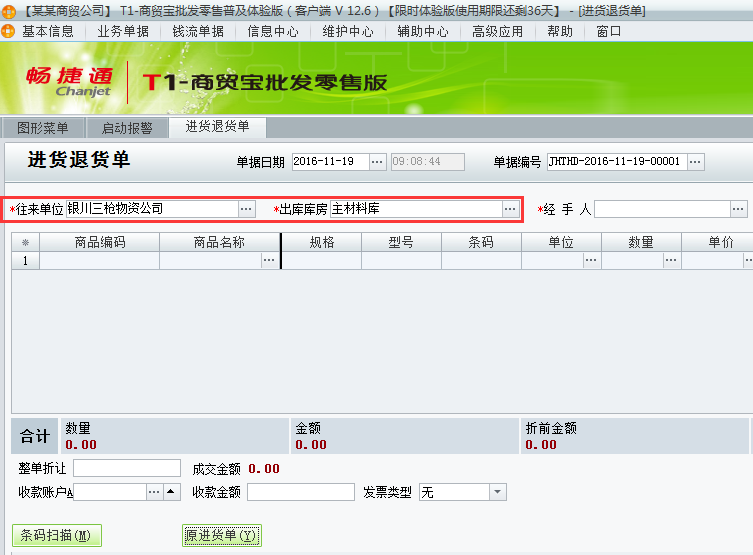753x555 pixels.
Task: Click the 单据编号 ellipsis button
Action: (695, 162)
